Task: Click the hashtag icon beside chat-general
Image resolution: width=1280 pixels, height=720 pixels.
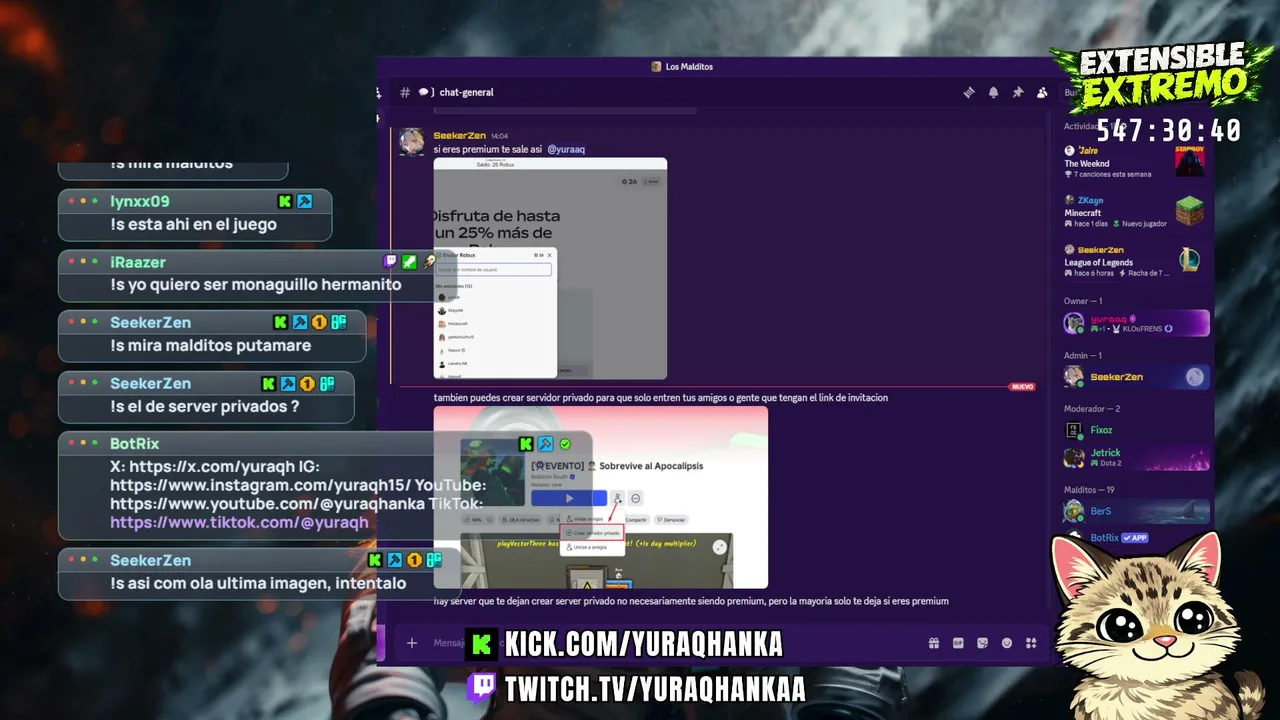Action: pyautogui.click(x=405, y=92)
